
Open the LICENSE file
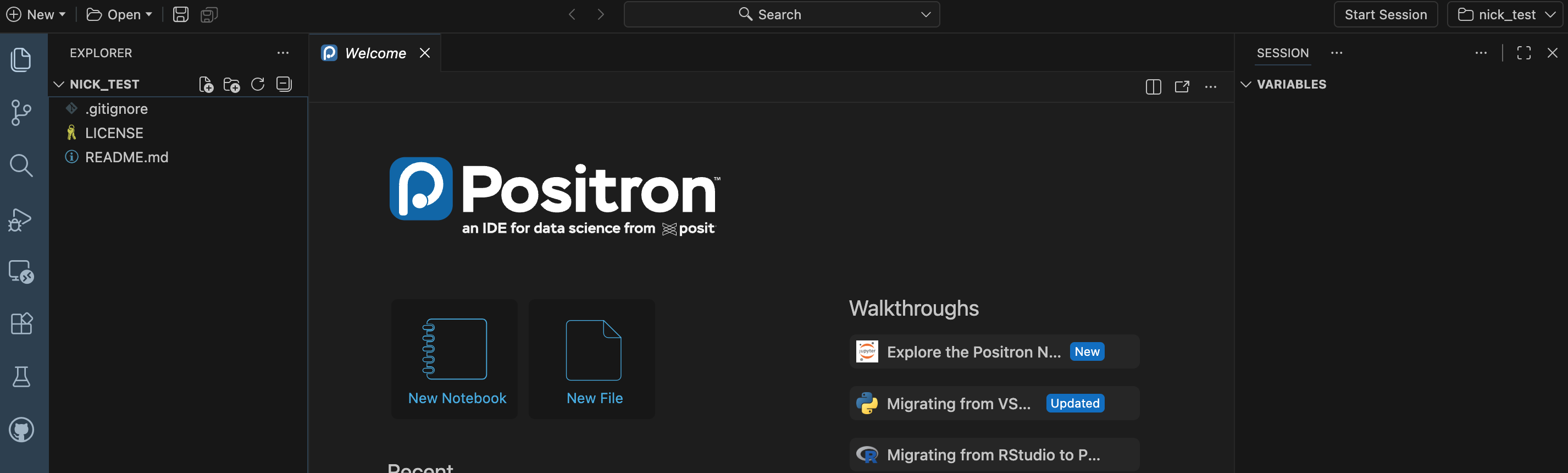(x=178, y=133)
